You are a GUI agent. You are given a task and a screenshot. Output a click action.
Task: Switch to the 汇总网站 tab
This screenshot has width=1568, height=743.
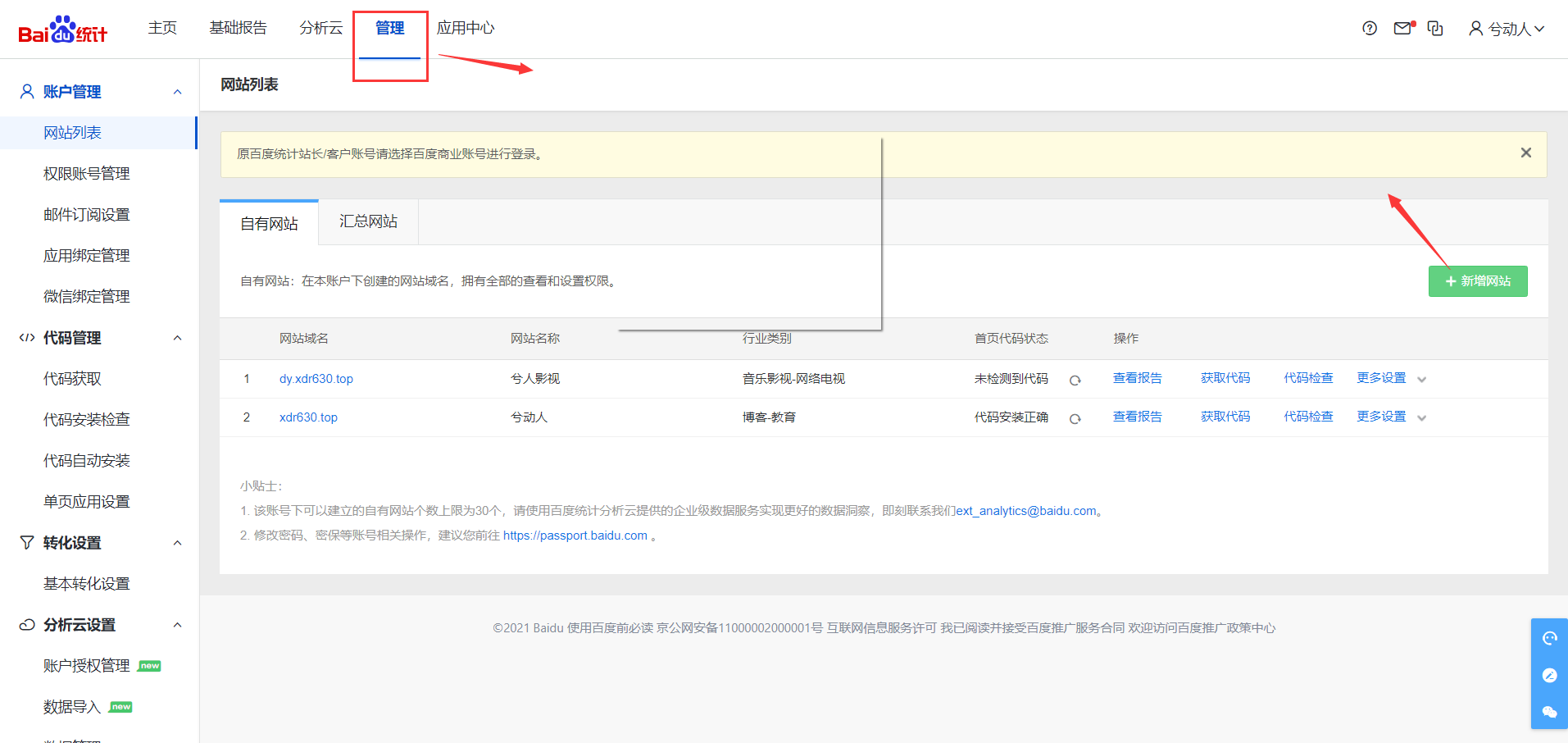tap(369, 221)
